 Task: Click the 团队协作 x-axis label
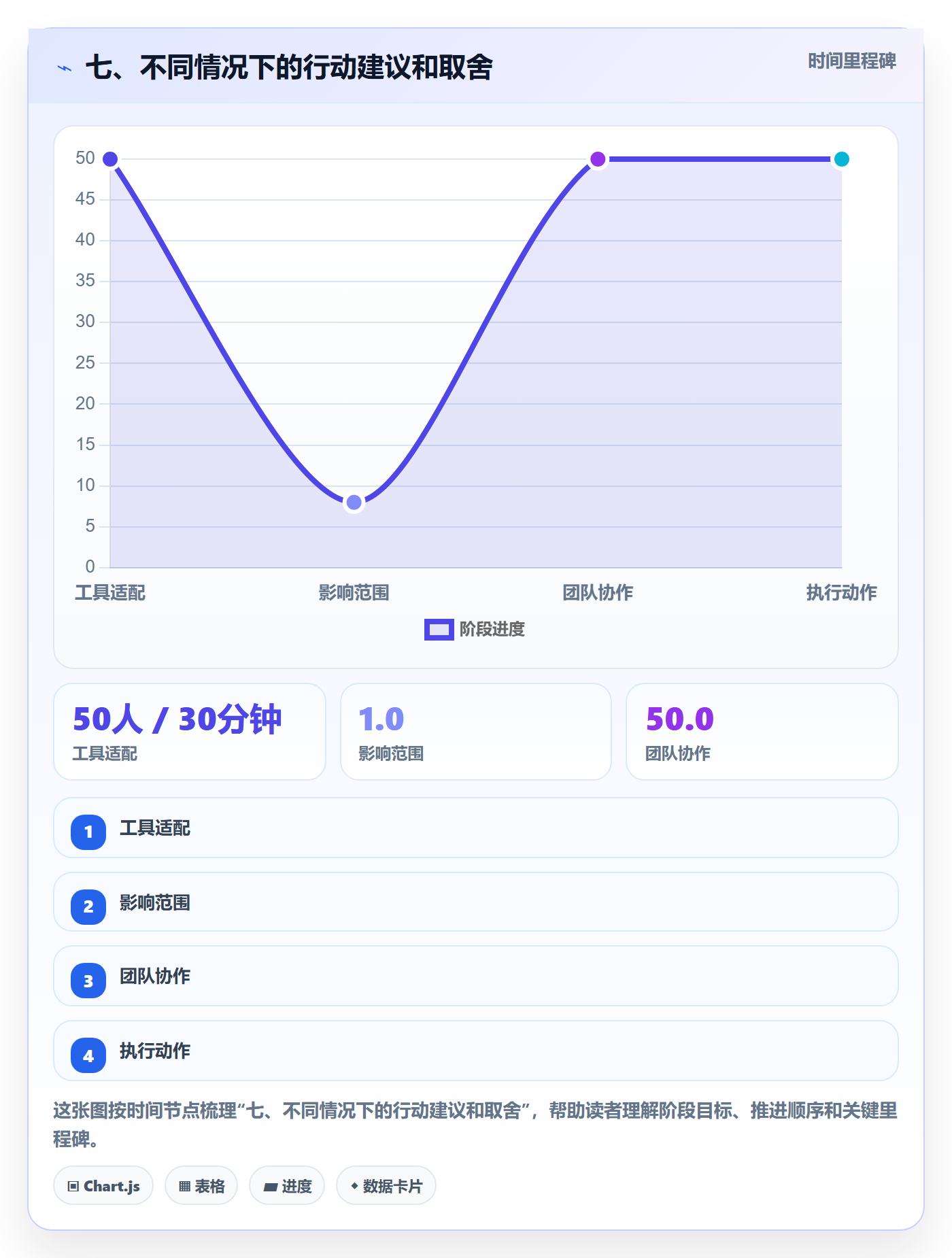598,593
